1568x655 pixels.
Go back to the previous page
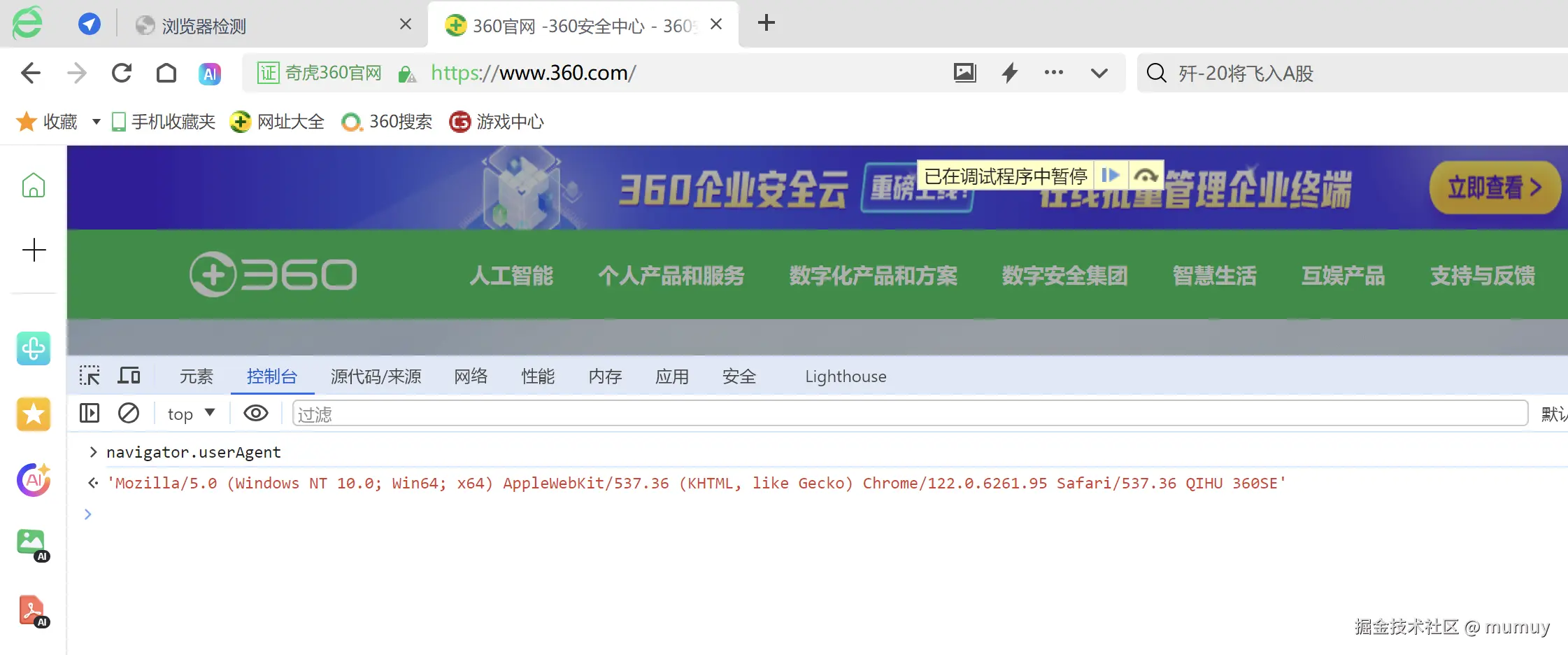point(31,73)
